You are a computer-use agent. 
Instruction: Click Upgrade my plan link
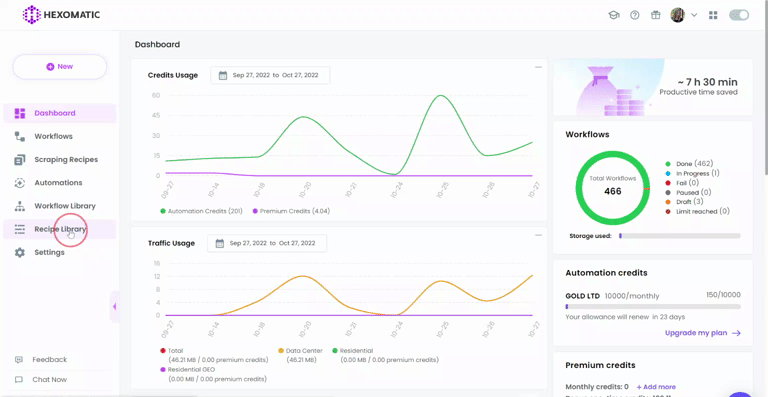(702, 333)
